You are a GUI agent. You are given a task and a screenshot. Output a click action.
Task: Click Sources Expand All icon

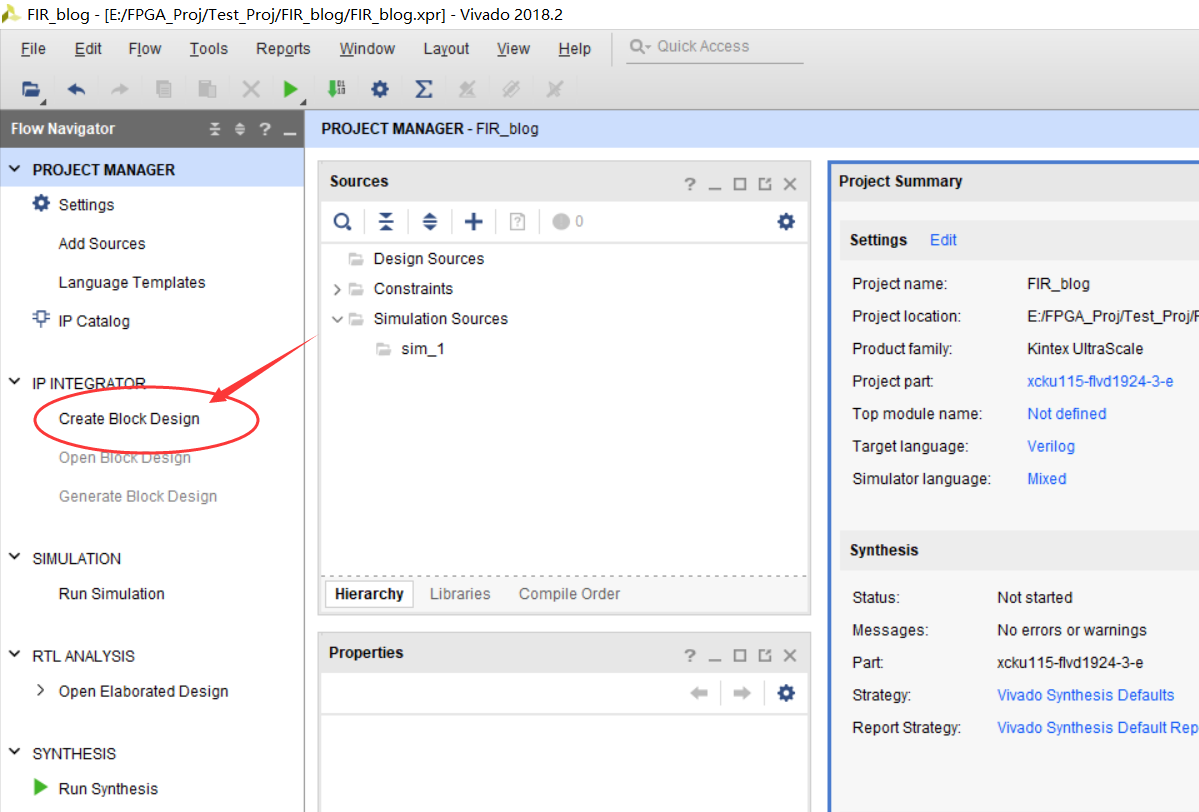coord(430,222)
